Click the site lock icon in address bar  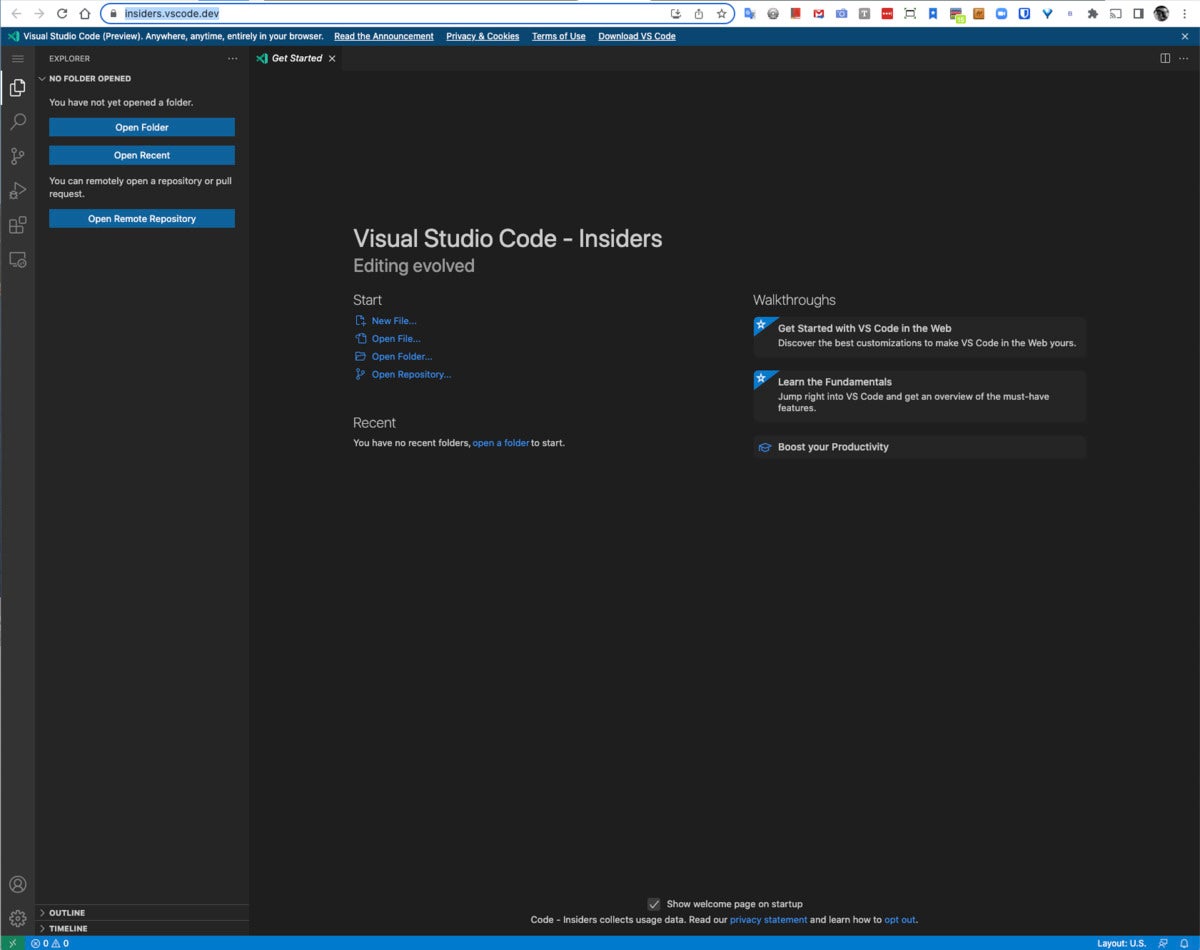click(x=112, y=14)
